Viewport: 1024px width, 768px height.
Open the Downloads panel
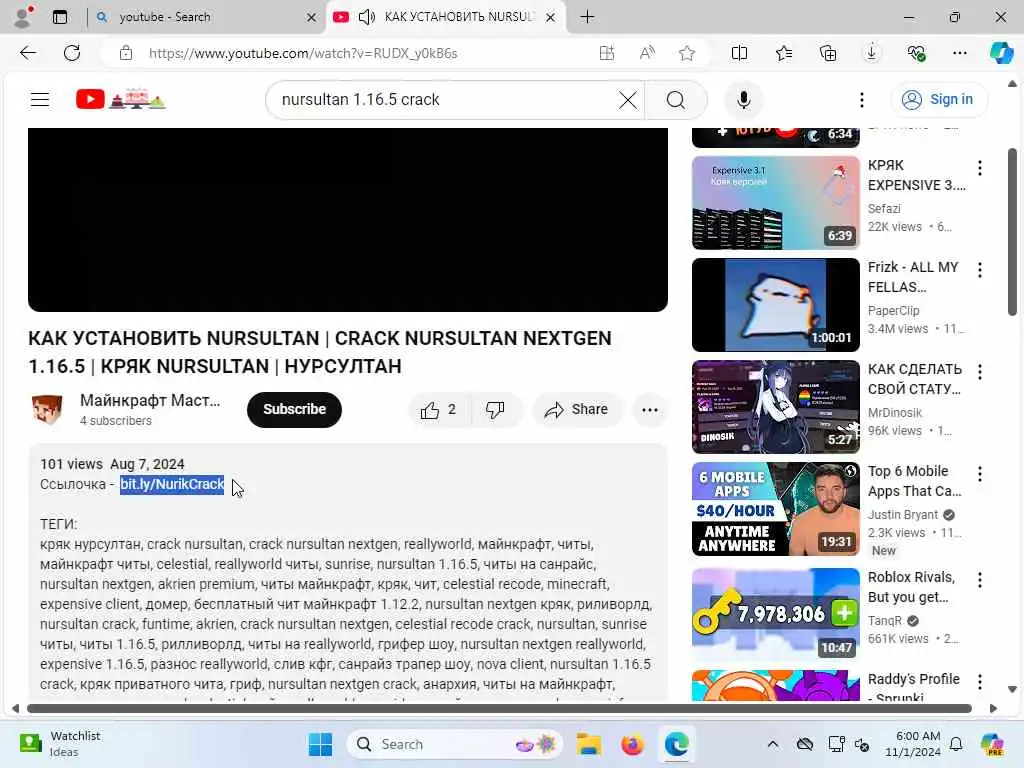coord(871,53)
